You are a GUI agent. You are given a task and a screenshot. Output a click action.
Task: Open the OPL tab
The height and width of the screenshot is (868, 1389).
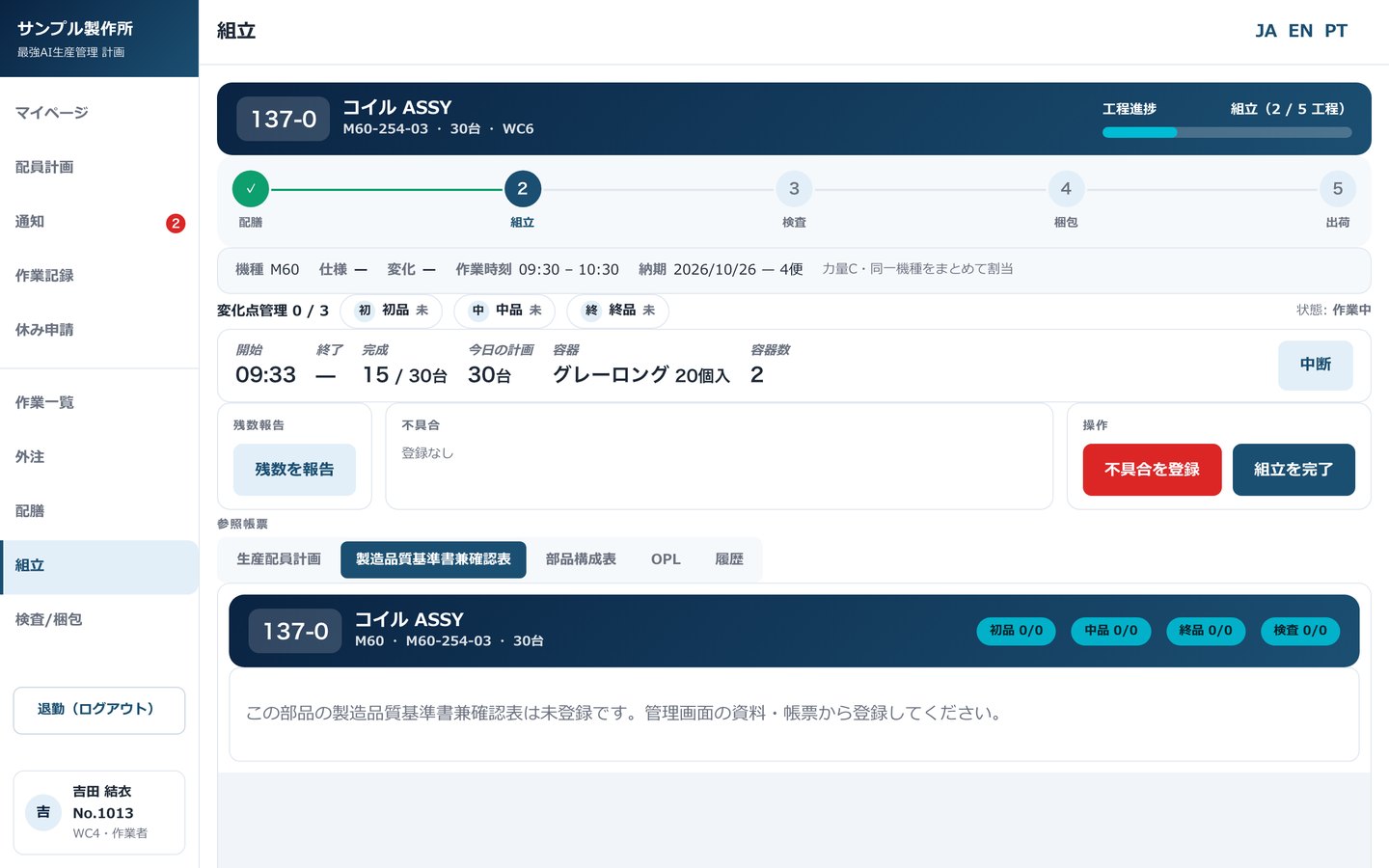(x=666, y=559)
